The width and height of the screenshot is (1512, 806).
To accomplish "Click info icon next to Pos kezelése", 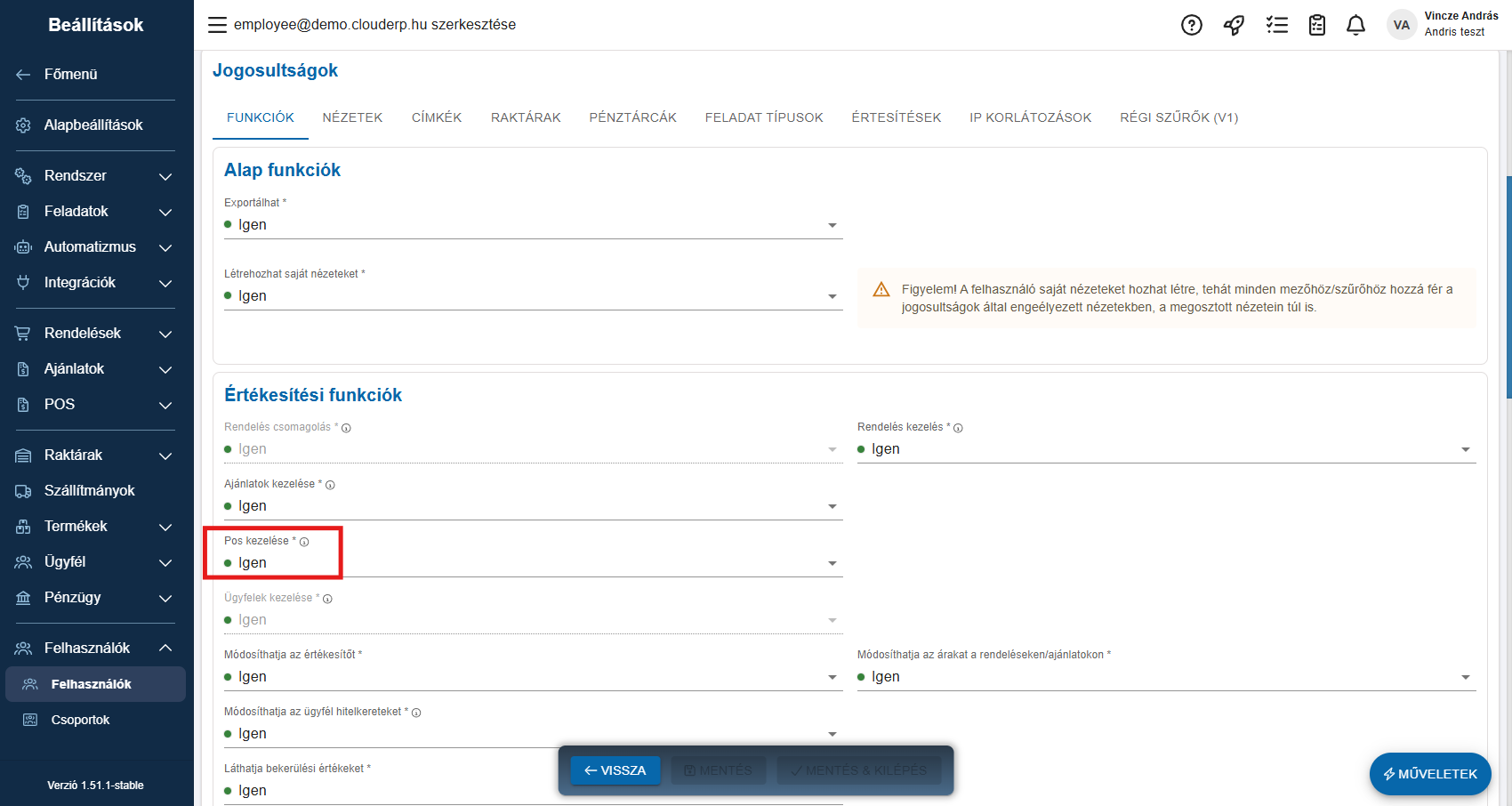I will [x=304, y=542].
